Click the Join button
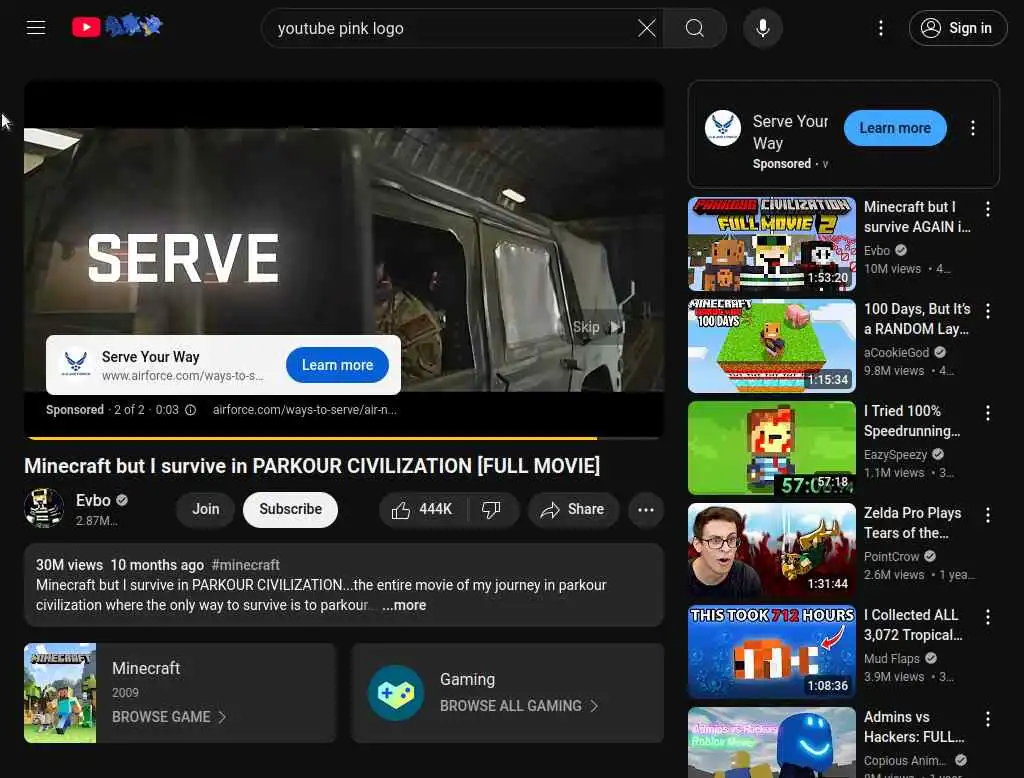 coord(206,510)
